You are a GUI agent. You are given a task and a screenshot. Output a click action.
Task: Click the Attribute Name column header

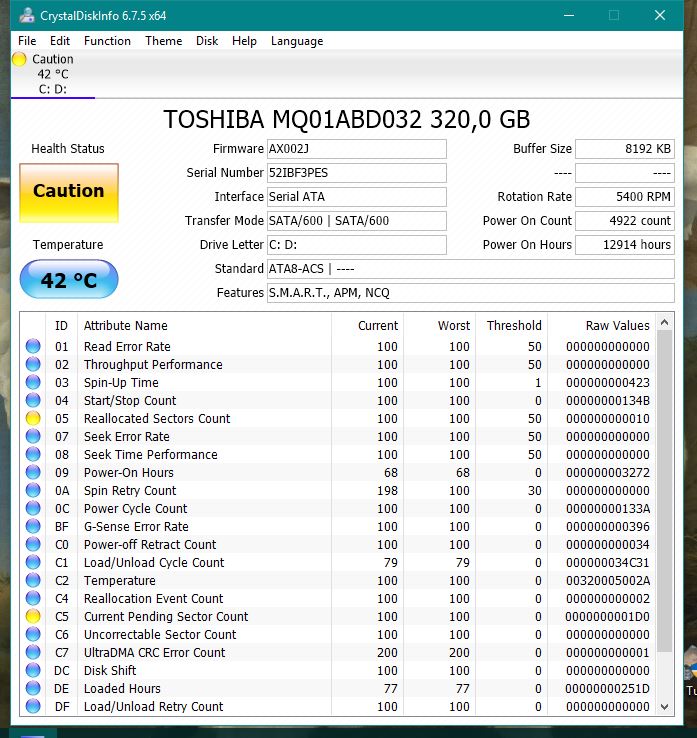(204, 325)
